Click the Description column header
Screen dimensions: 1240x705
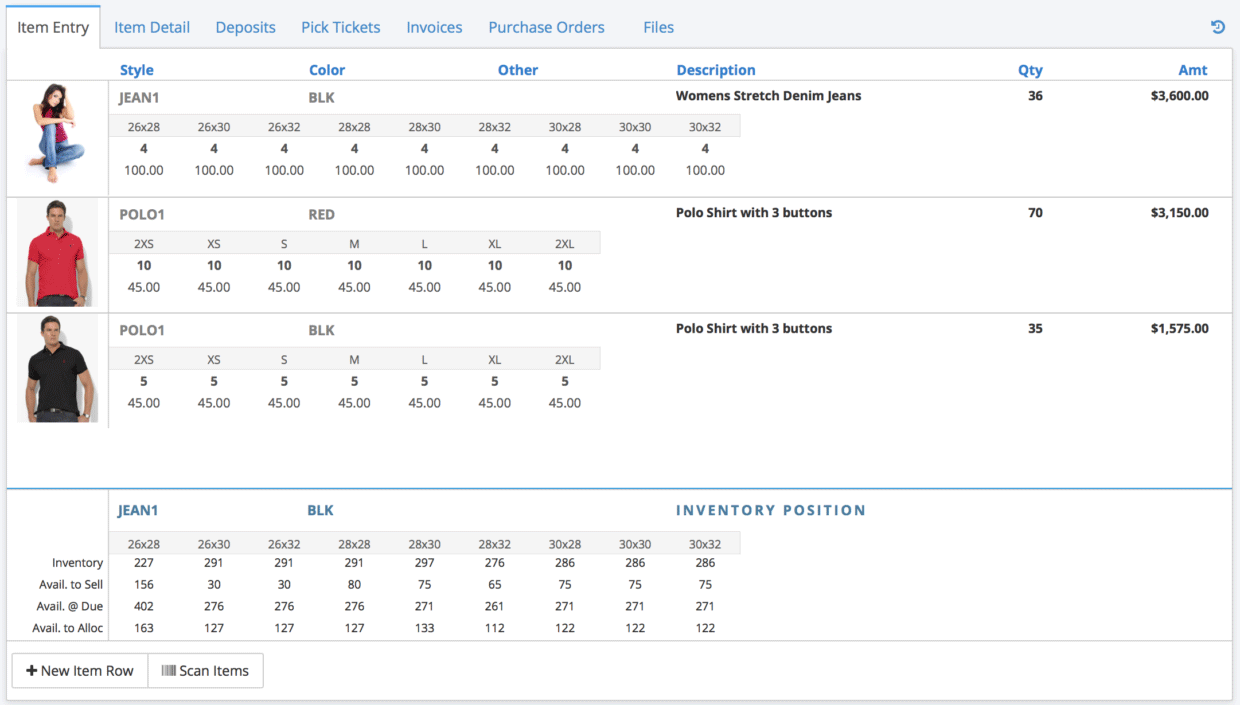pyautogui.click(x=716, y=69)
